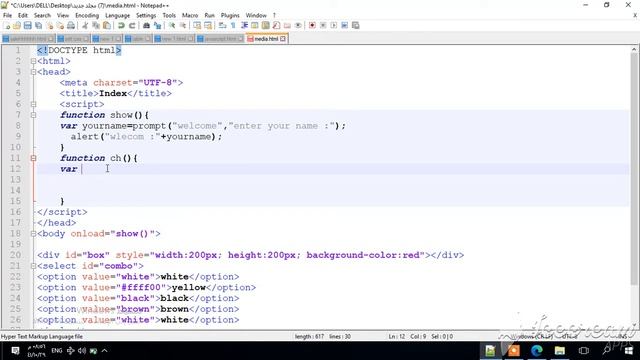Click the Save All toolbar icon
Screen dimensions: 640x360
38,25
